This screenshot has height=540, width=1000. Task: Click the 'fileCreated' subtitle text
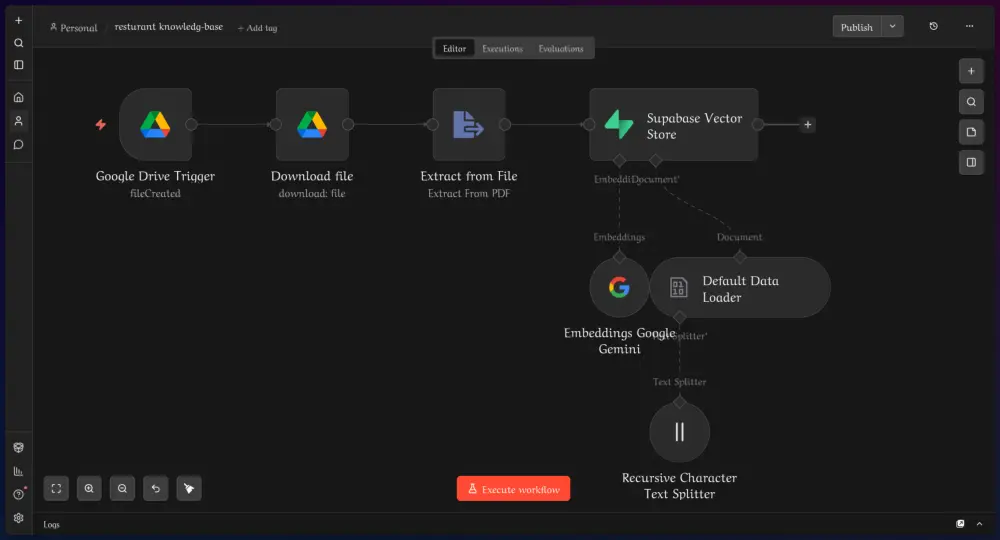click(x=155, y=193)
